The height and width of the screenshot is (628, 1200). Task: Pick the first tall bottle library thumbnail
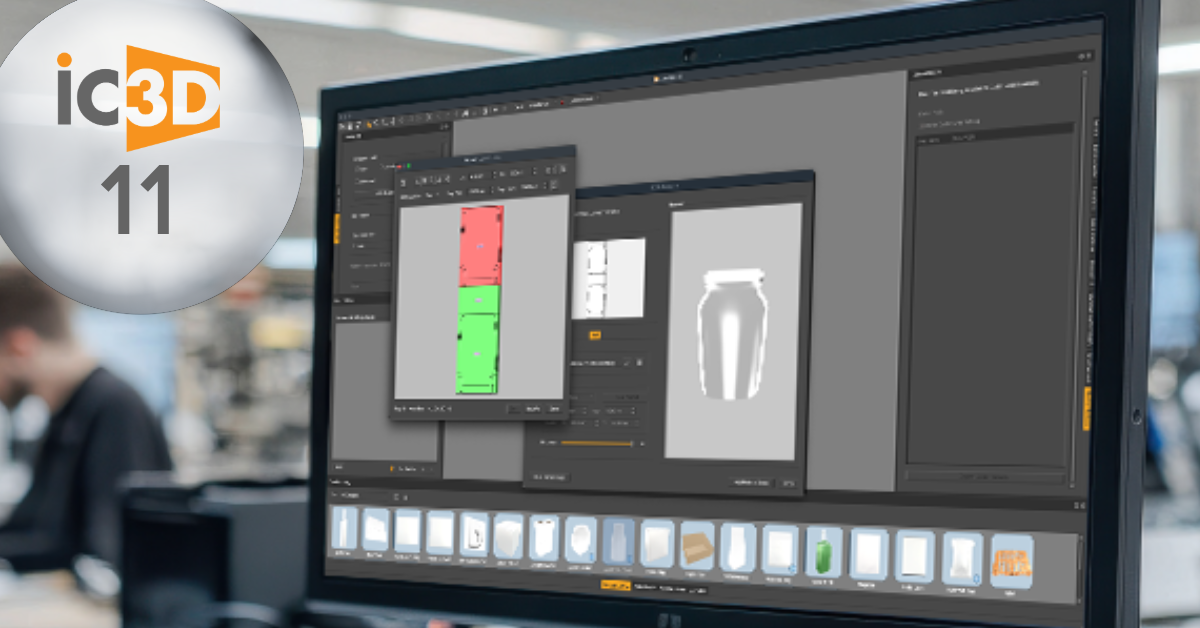click(x=344, y=530)
